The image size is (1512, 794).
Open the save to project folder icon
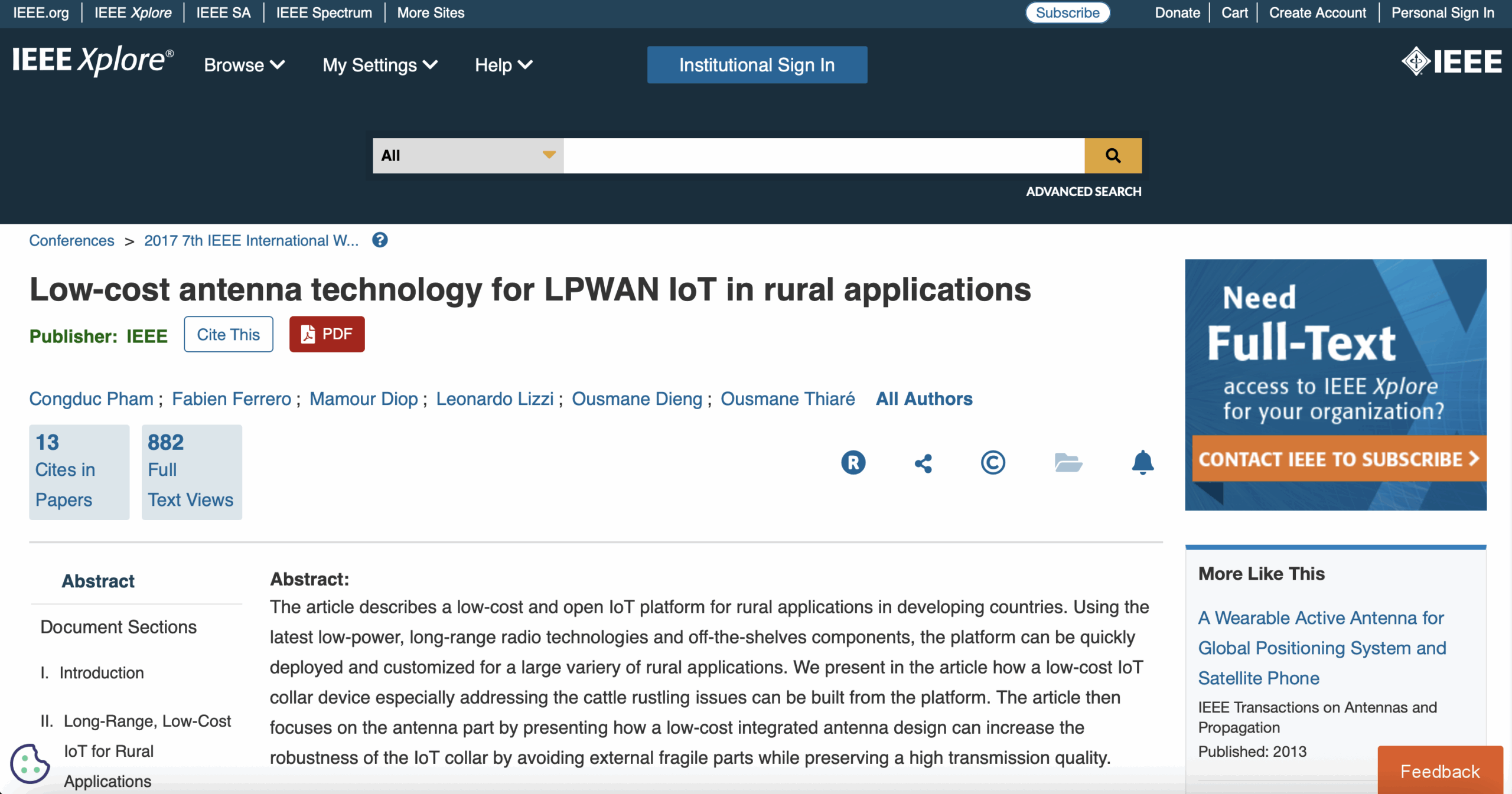click(x=1068, y=462)
